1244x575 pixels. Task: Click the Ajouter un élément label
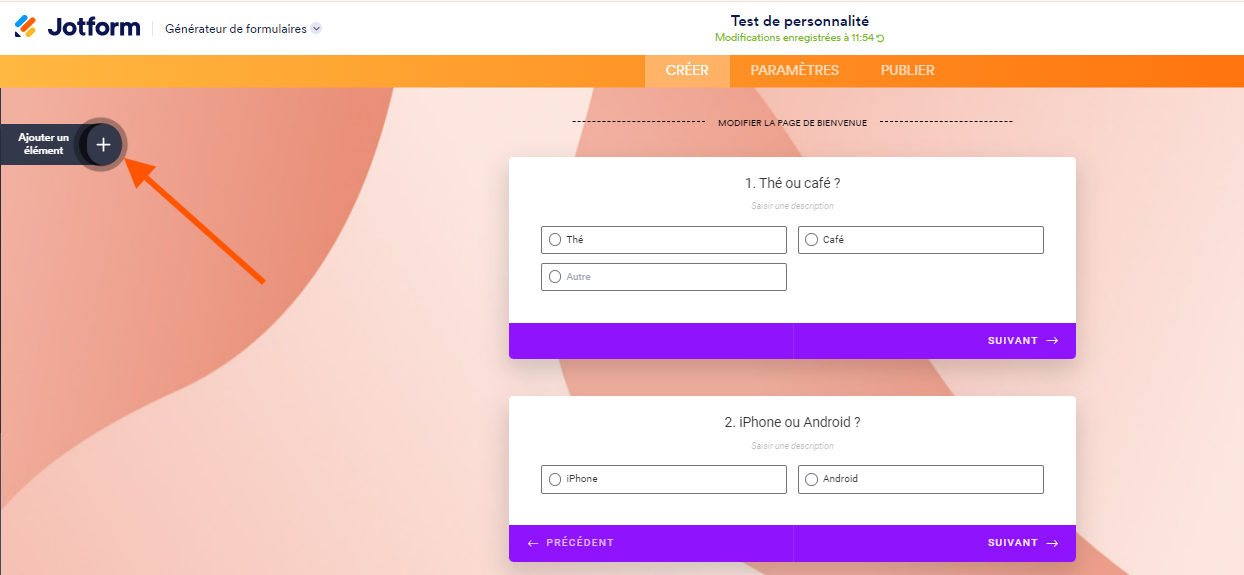click(43, 144)
